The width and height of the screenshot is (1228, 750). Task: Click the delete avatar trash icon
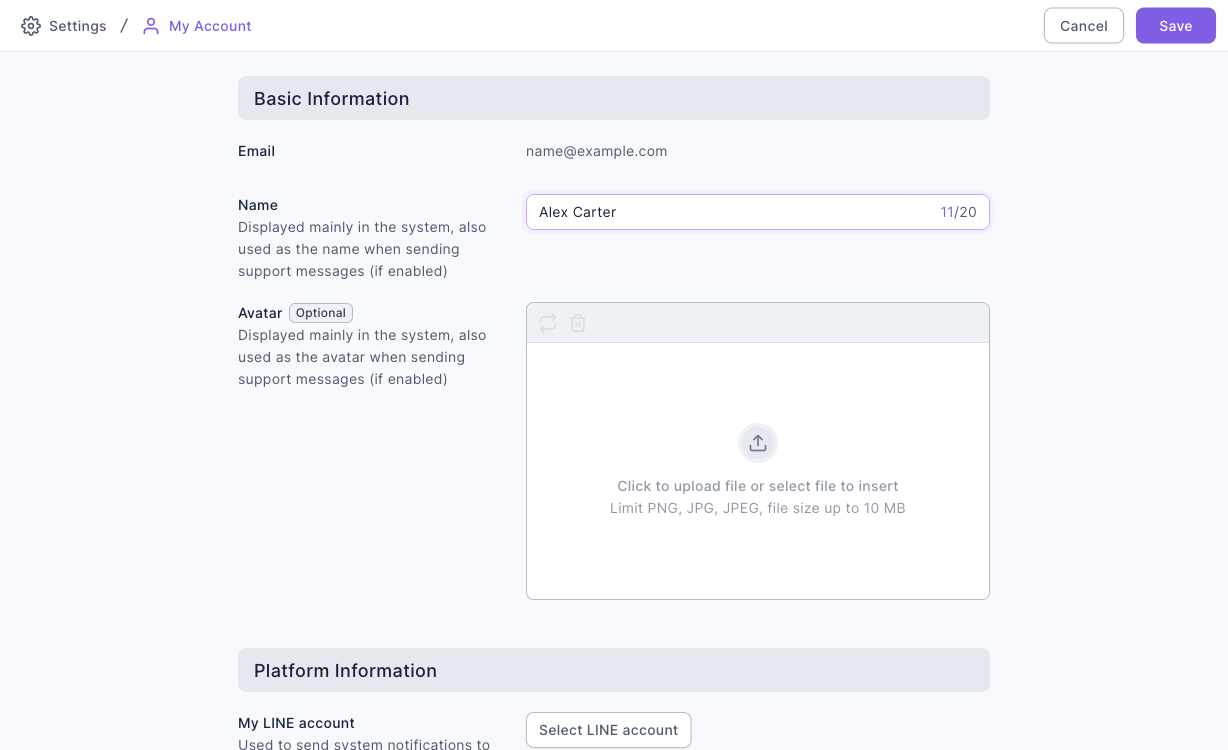[x=578, y=323]
